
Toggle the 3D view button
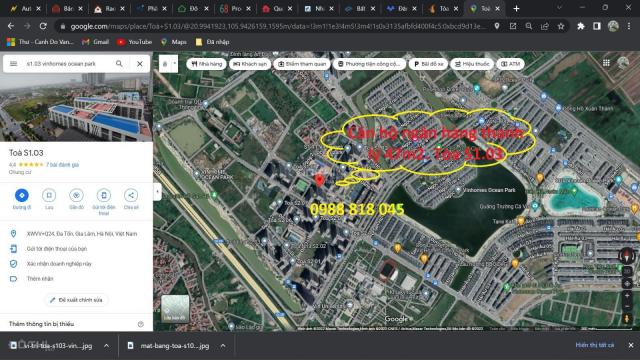[627, 271]
